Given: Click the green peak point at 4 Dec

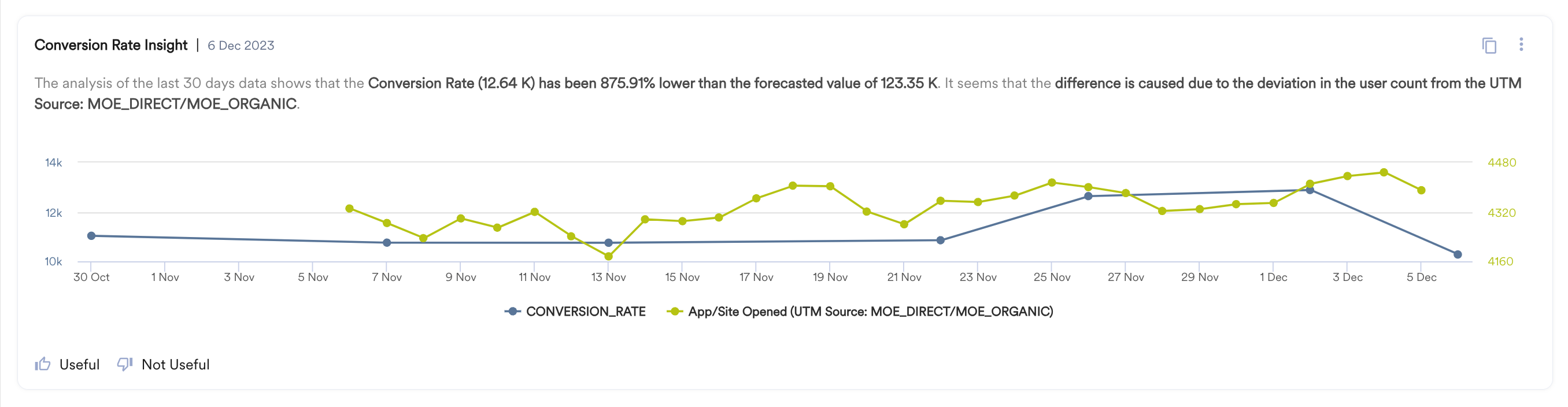Looking at the screenshot, I should (x=1384, y=172).
